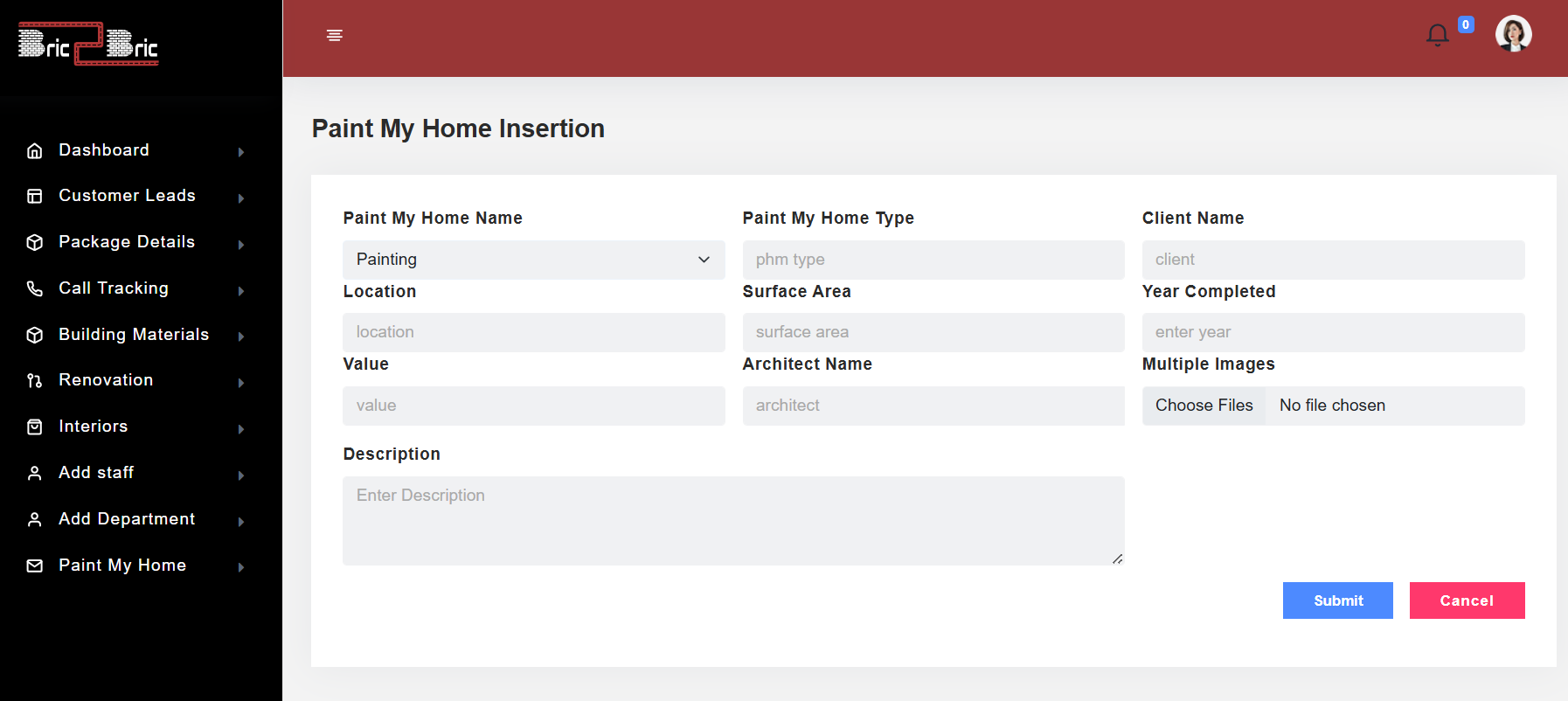Expand the Building Materials submenu arrow
Viewport: 1568px width, 701px height.
(x=241, y=337)
